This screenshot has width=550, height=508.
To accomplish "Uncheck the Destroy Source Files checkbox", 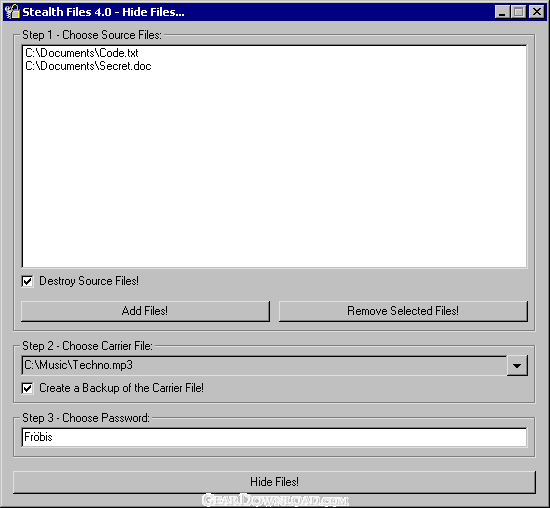I will click(x=27, y=281).
